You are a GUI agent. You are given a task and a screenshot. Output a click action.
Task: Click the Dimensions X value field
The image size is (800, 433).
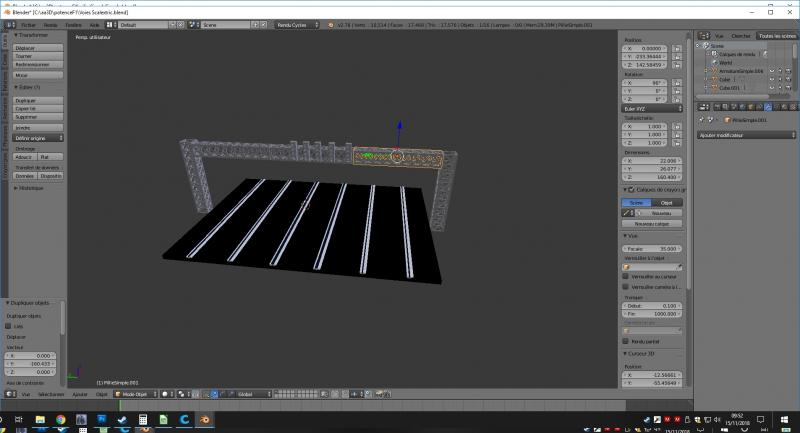pyautogui.click(x=651, y=160)
